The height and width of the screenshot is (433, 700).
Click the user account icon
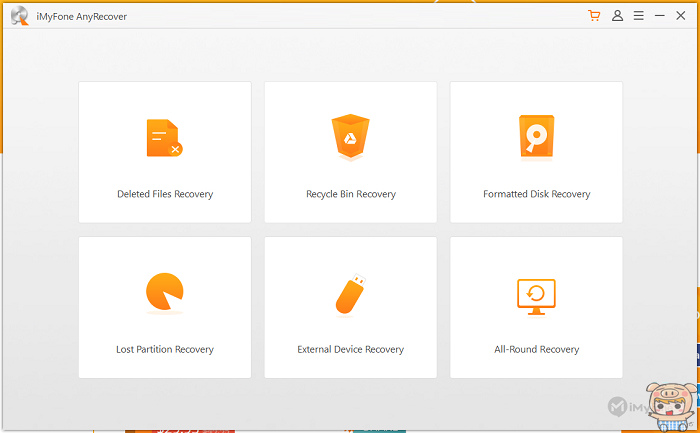coord(618,16)
